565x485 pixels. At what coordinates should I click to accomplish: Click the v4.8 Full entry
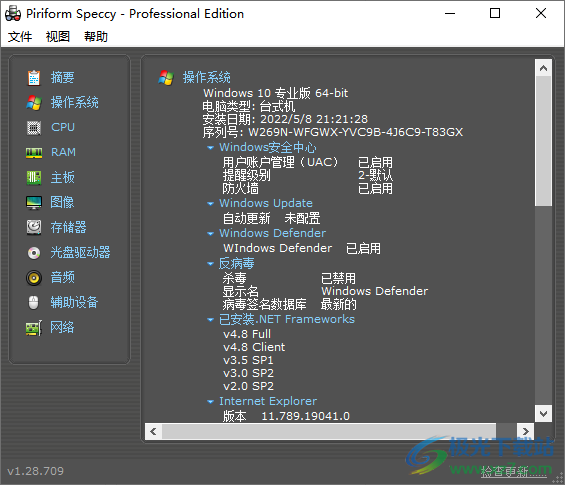247,334
